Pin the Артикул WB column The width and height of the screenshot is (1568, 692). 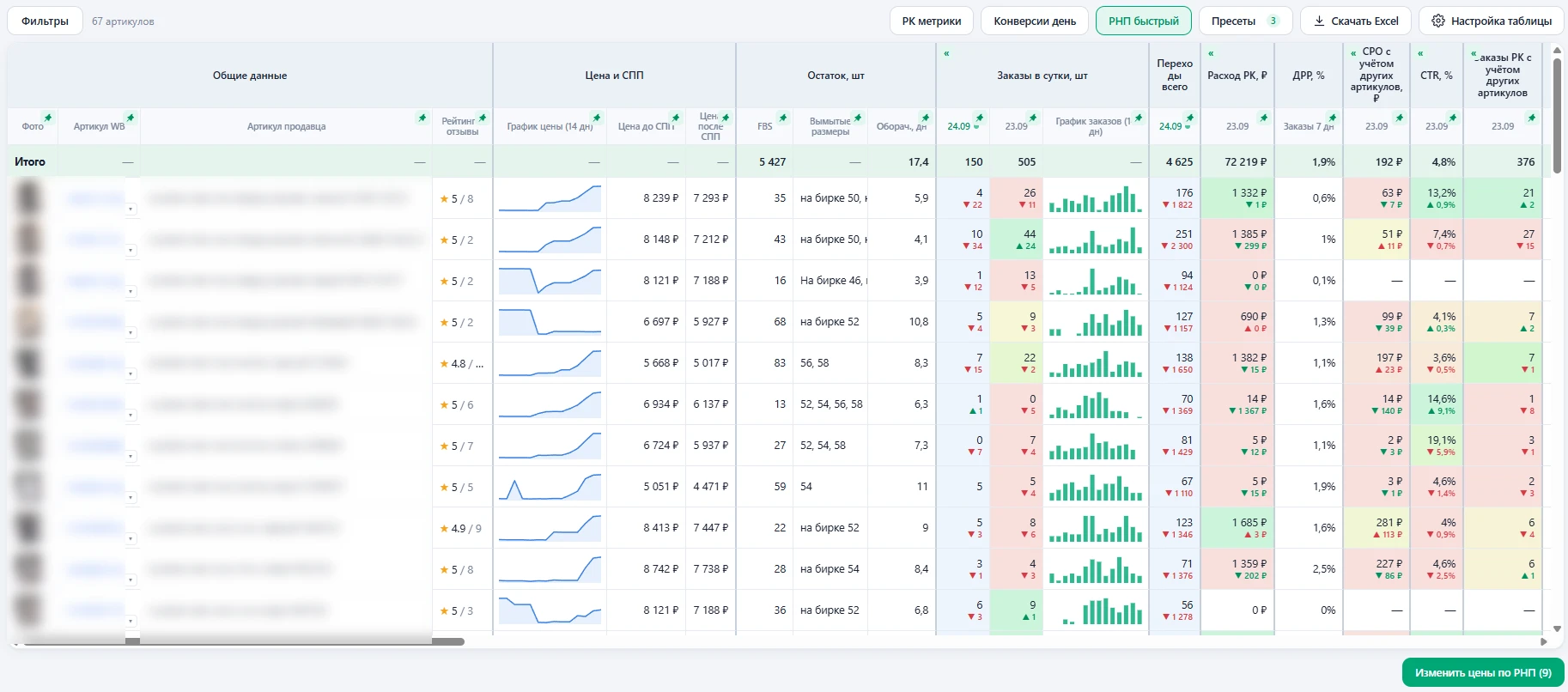[x=131, y=118]
